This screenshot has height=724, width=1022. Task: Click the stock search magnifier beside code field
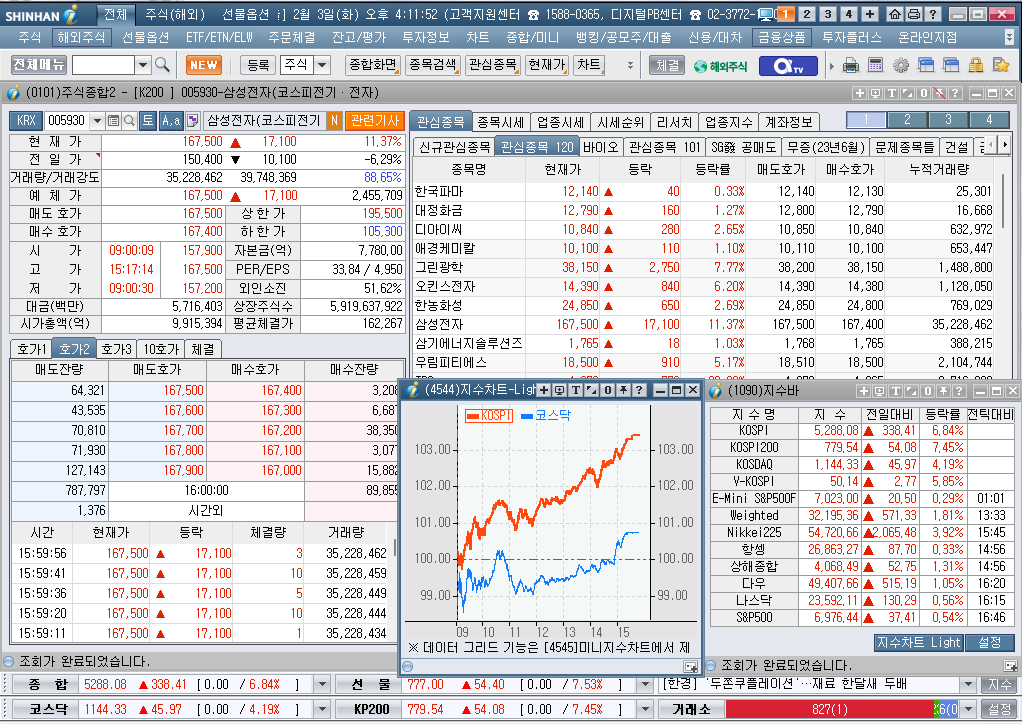pyautogui.click(x=129, y=121)
